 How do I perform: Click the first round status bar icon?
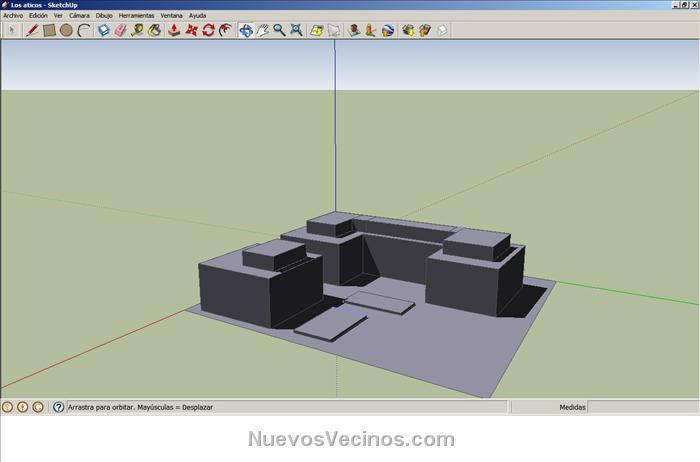tap(7, 408)
